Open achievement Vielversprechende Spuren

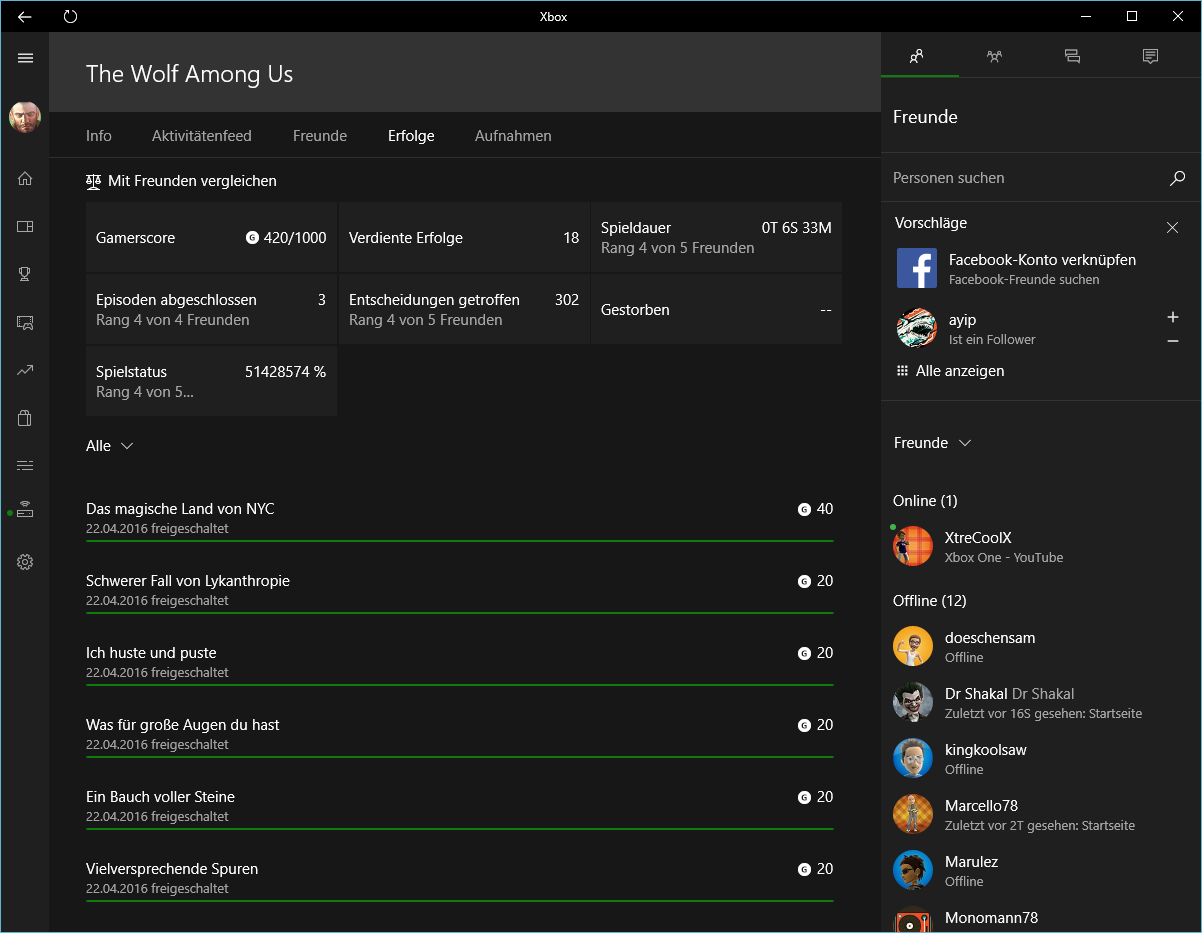(460, 878)
